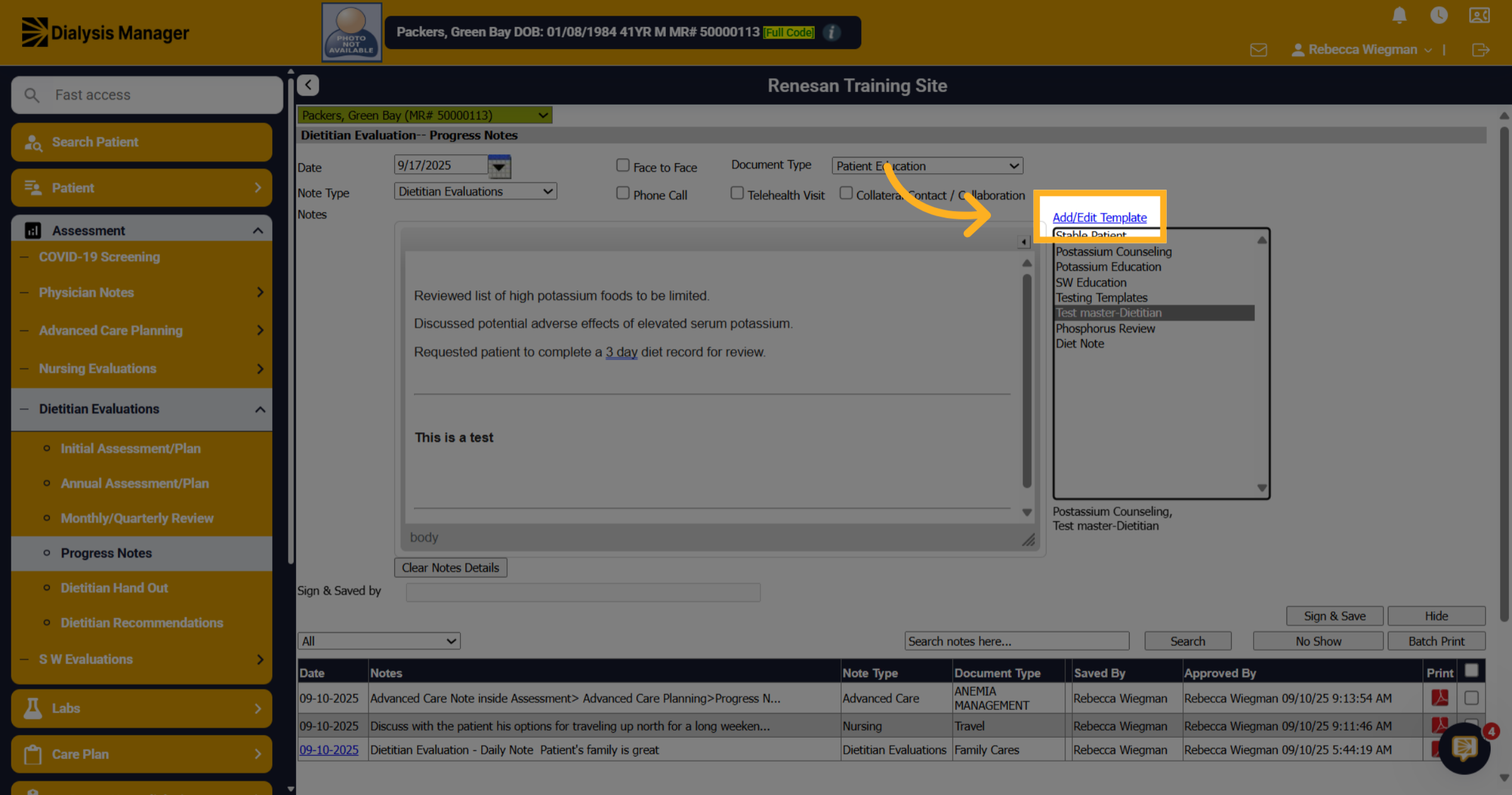Click the Care Plan clipboard icon
This screenshot has height=795, width=1512.
33,754
